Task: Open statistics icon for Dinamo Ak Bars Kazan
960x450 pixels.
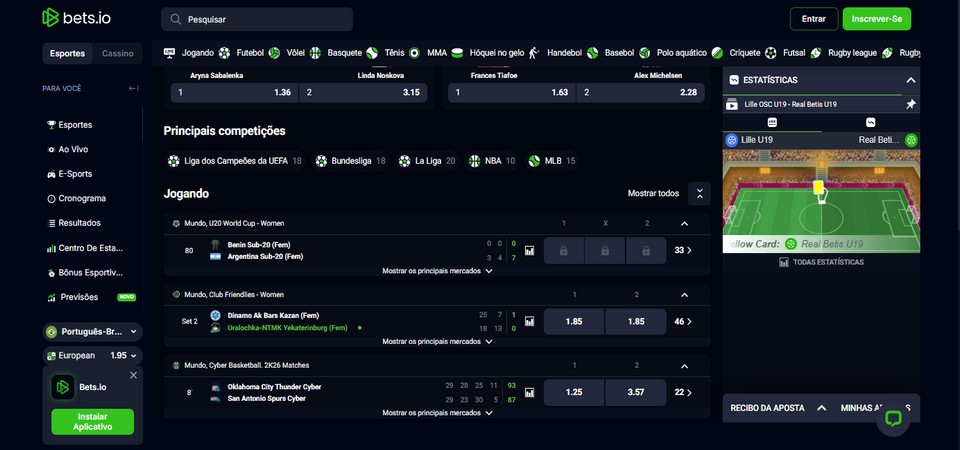Action: (530, 321)
